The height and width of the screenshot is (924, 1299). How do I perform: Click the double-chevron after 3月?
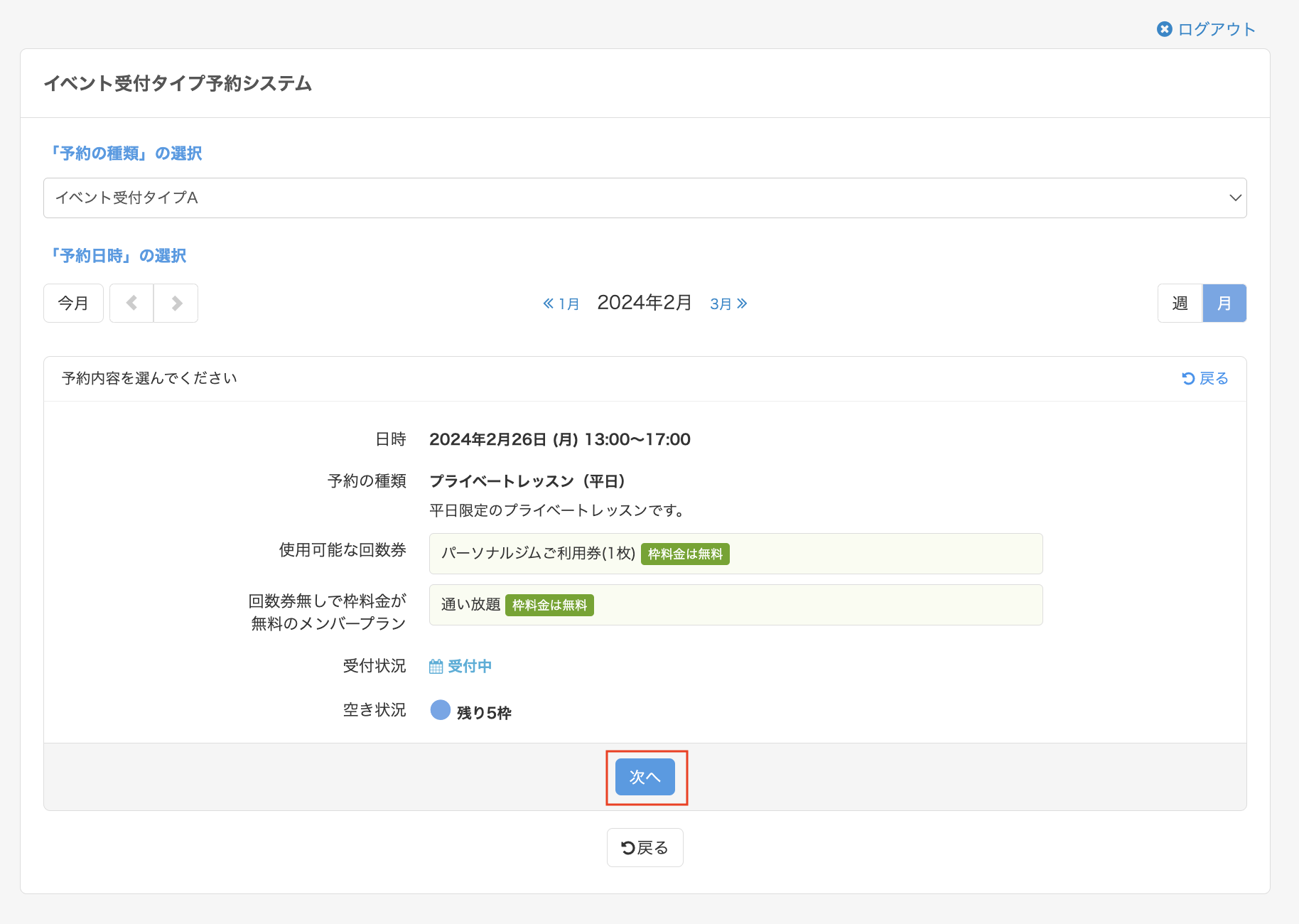coord(742,303)
